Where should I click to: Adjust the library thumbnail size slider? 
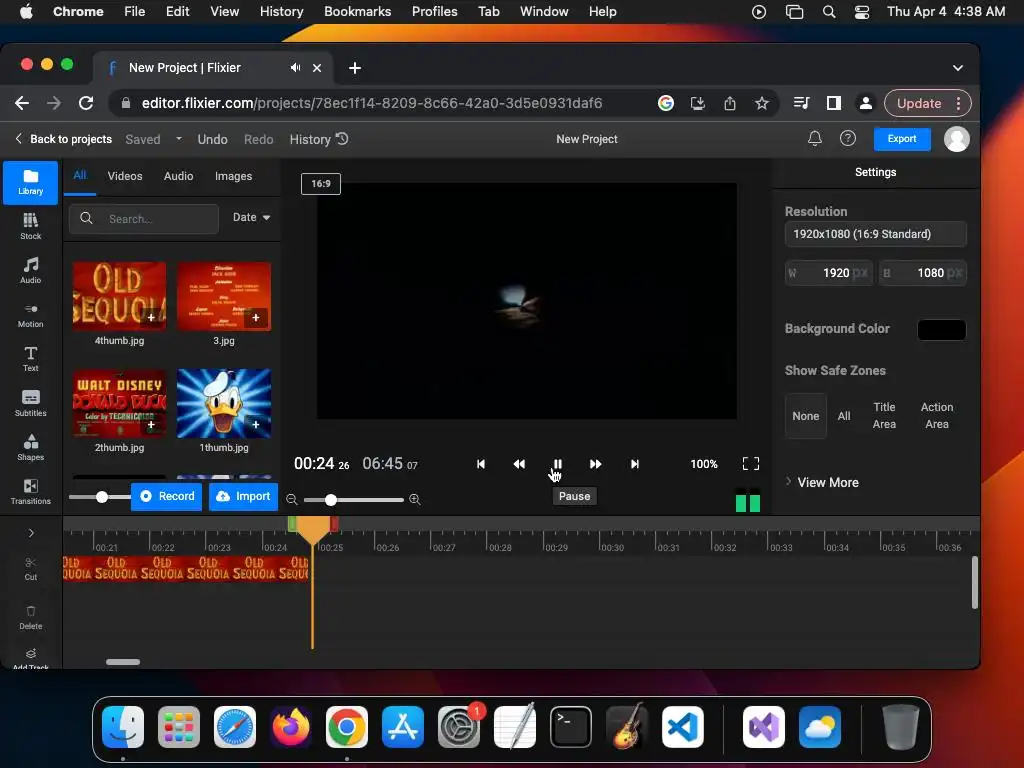102,497
